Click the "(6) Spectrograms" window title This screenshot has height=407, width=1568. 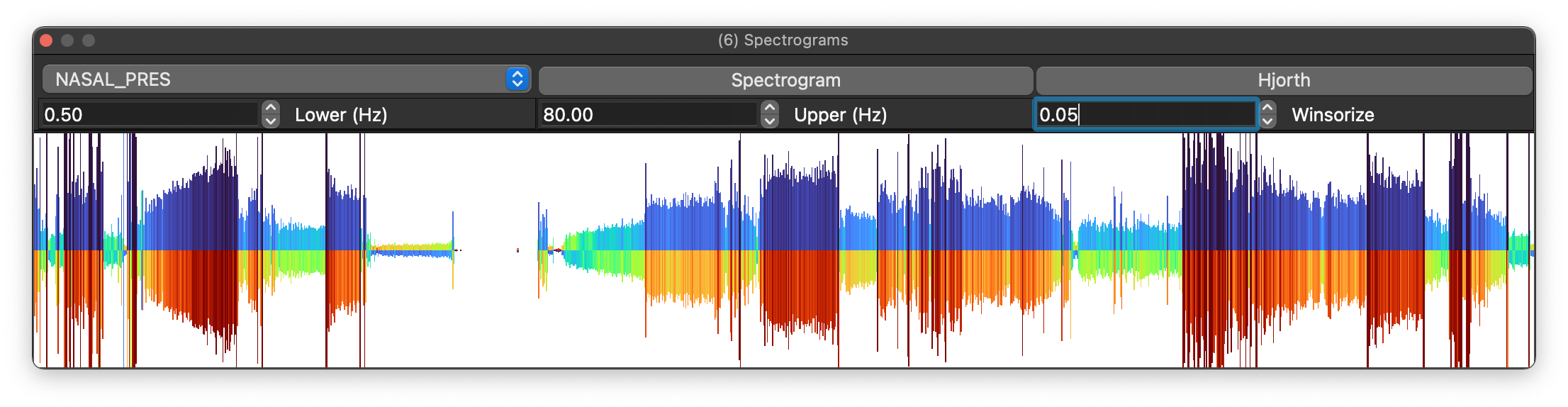tap(783, 40)
